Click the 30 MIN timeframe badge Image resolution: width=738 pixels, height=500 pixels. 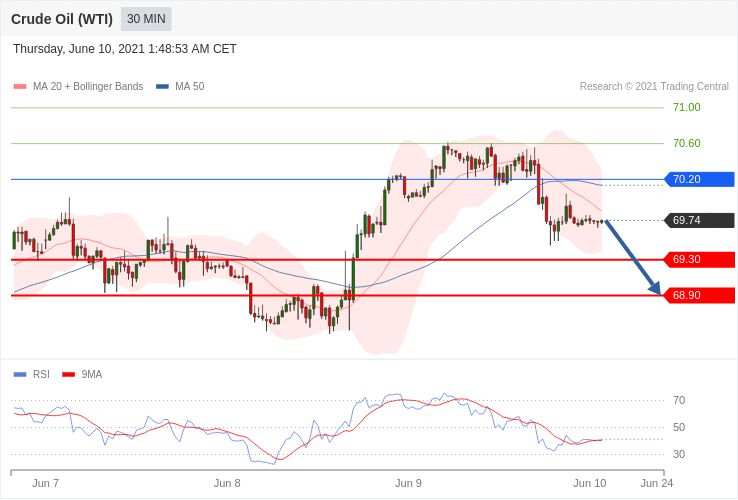(146, 19)
